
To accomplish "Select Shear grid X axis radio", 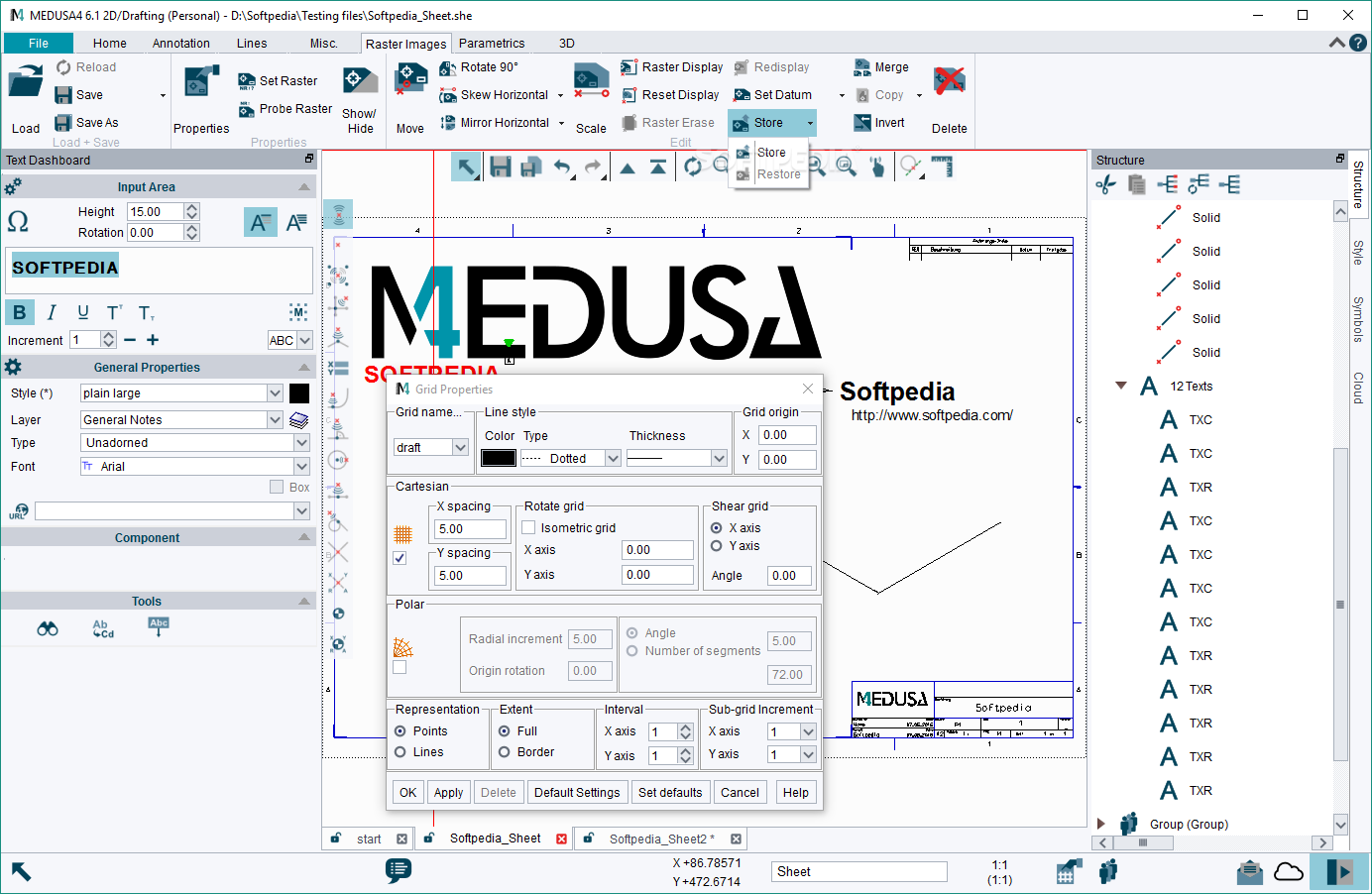I will [717, 528].
